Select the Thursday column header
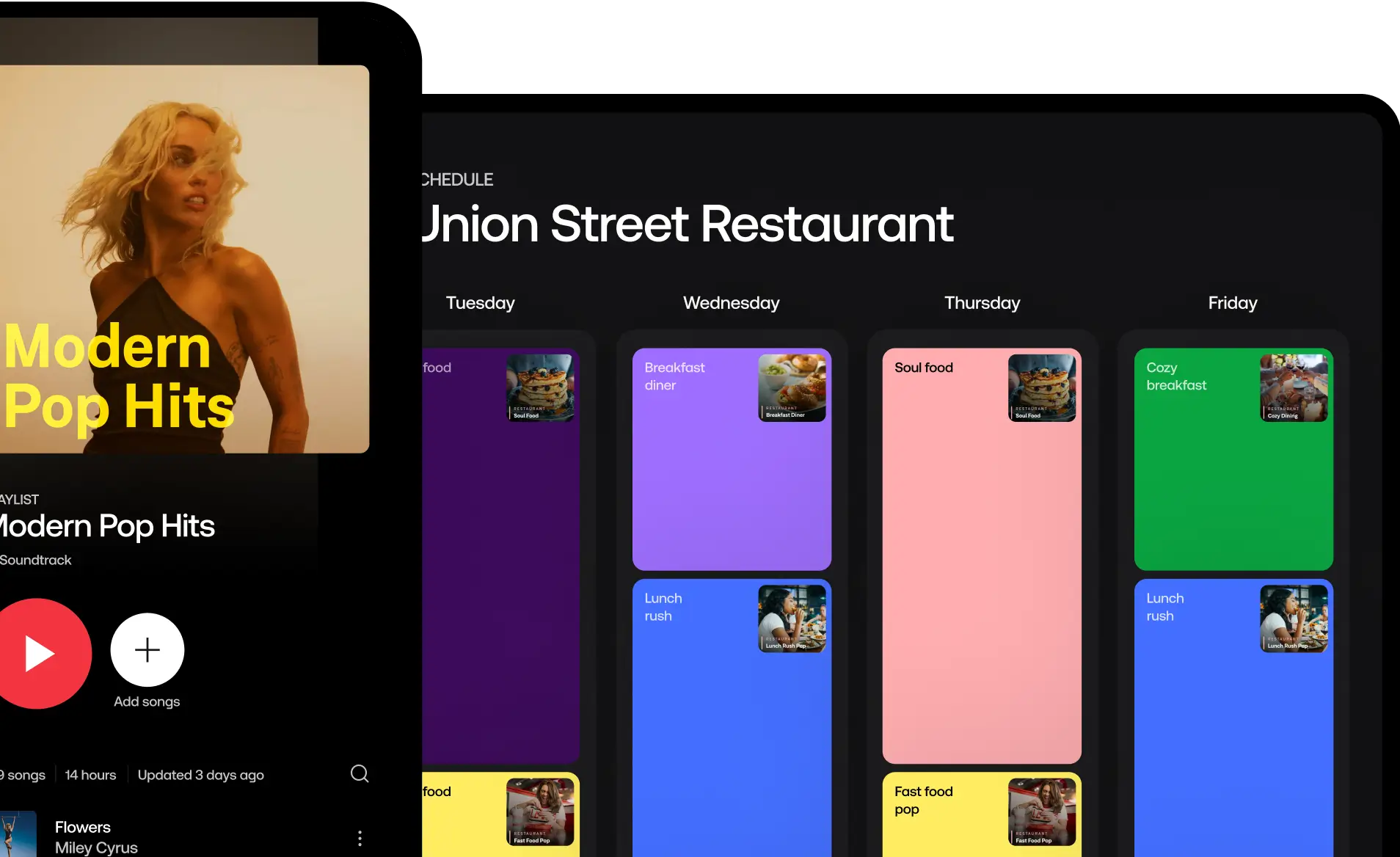The image size is (1400, 857). 982,303
